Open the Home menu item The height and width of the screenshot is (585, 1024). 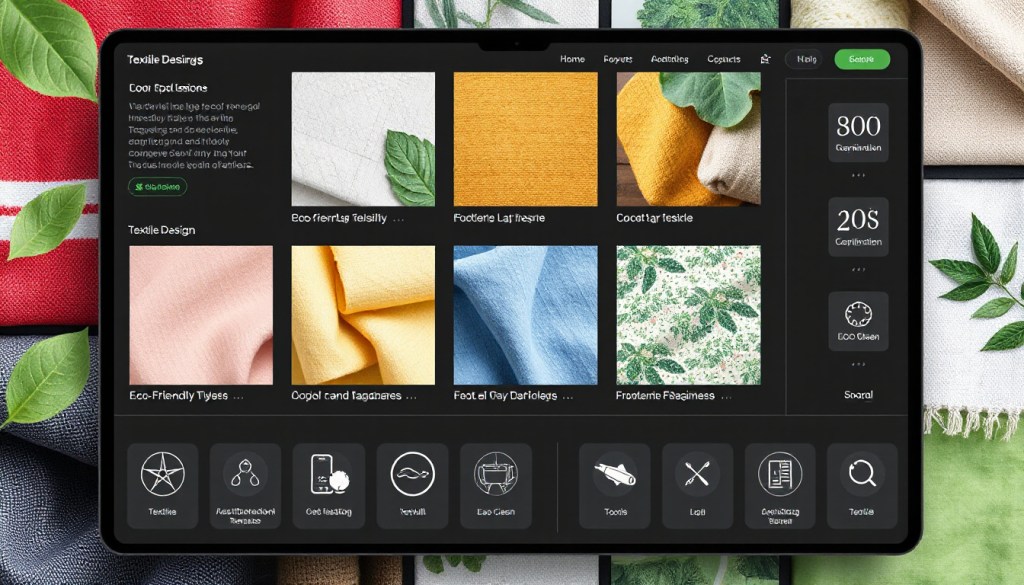tap(571, 59)
